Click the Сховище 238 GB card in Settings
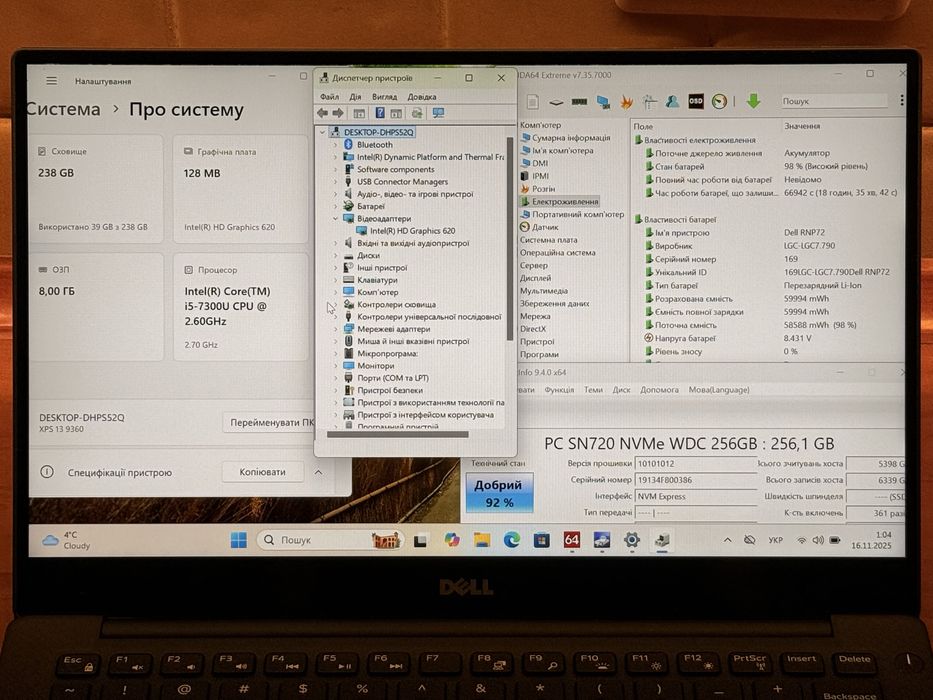The image size is (933, 700). tap(96, 189)
